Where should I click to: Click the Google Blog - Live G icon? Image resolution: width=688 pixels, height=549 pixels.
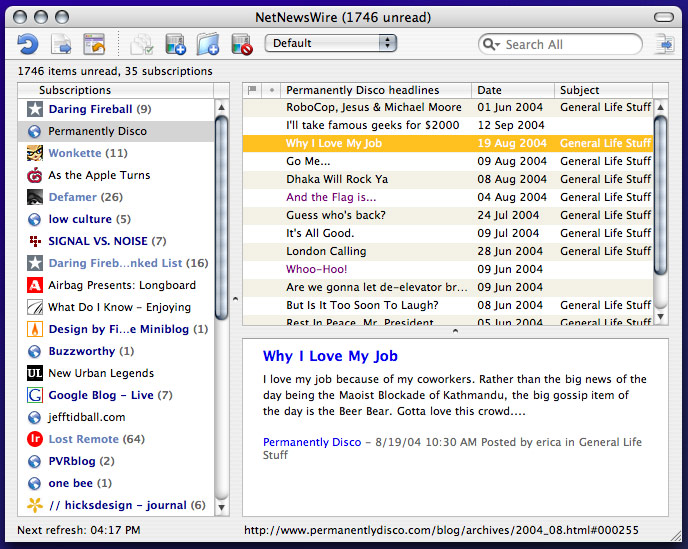35,395
